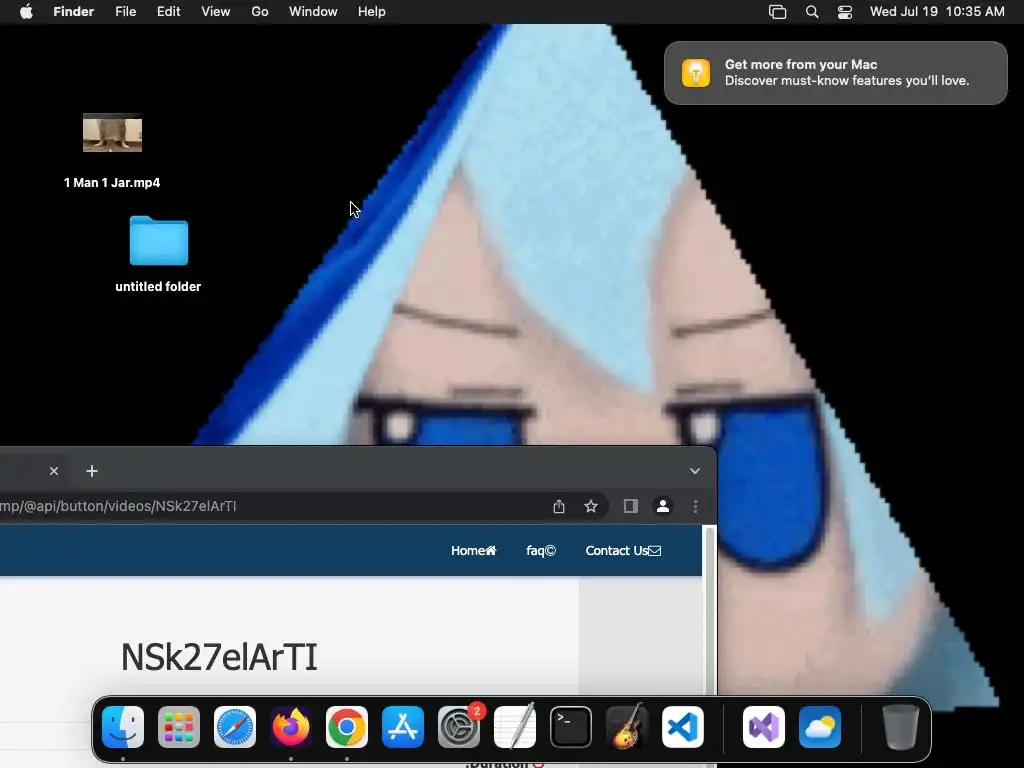The height and width of the screenshot is (768, 1024).
Task: Click the Home link on the webpage
Action: (x=473, y=551)
